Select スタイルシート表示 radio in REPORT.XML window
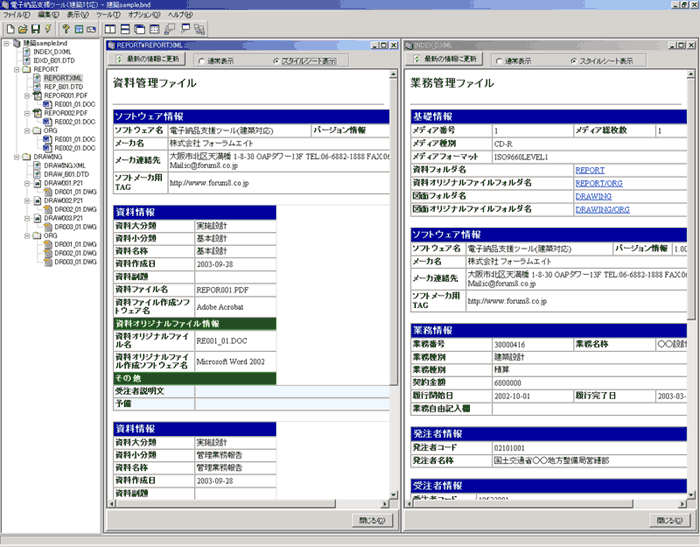700x547 pixels. tap(276, 61)
